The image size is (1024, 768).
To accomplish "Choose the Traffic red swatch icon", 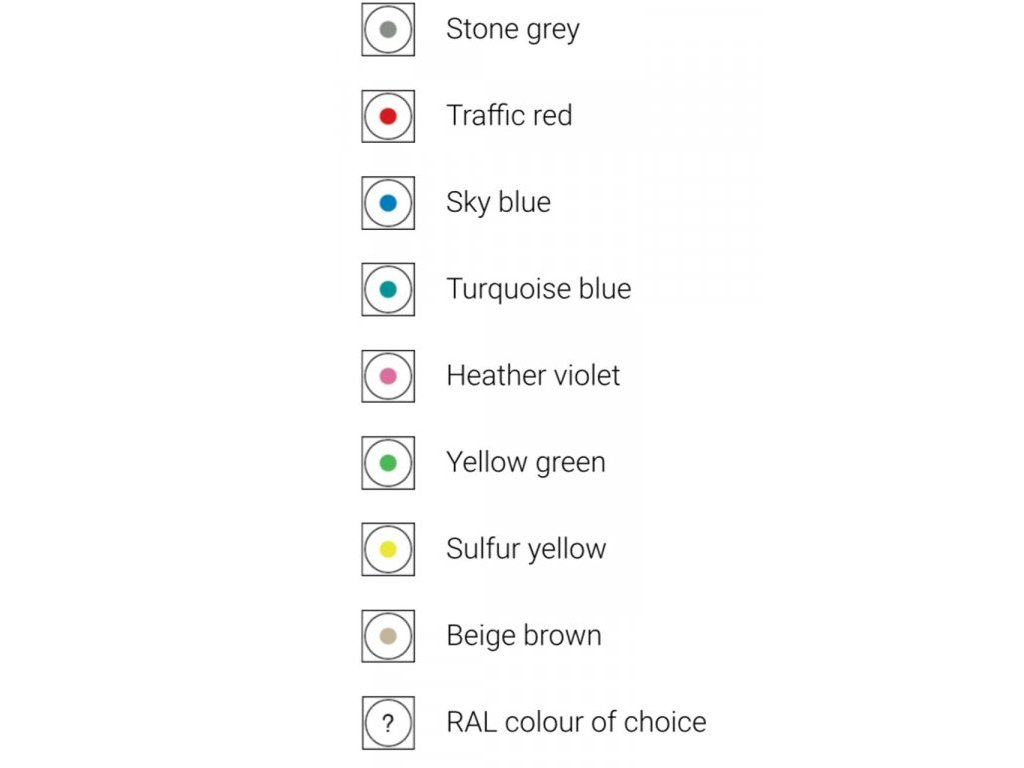I will click(388, 116).
